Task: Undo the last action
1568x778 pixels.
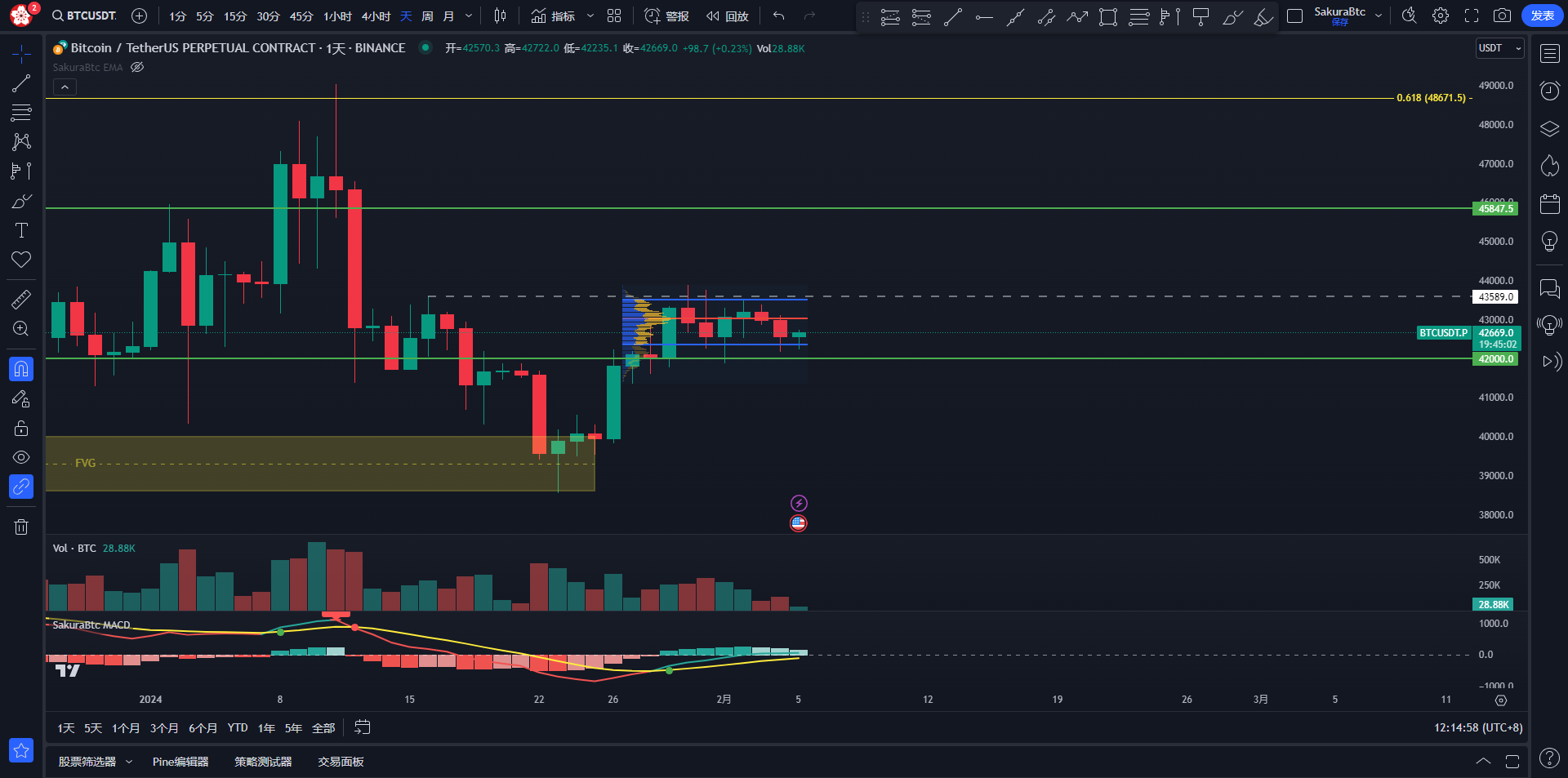Action: (x=779, y=16)
